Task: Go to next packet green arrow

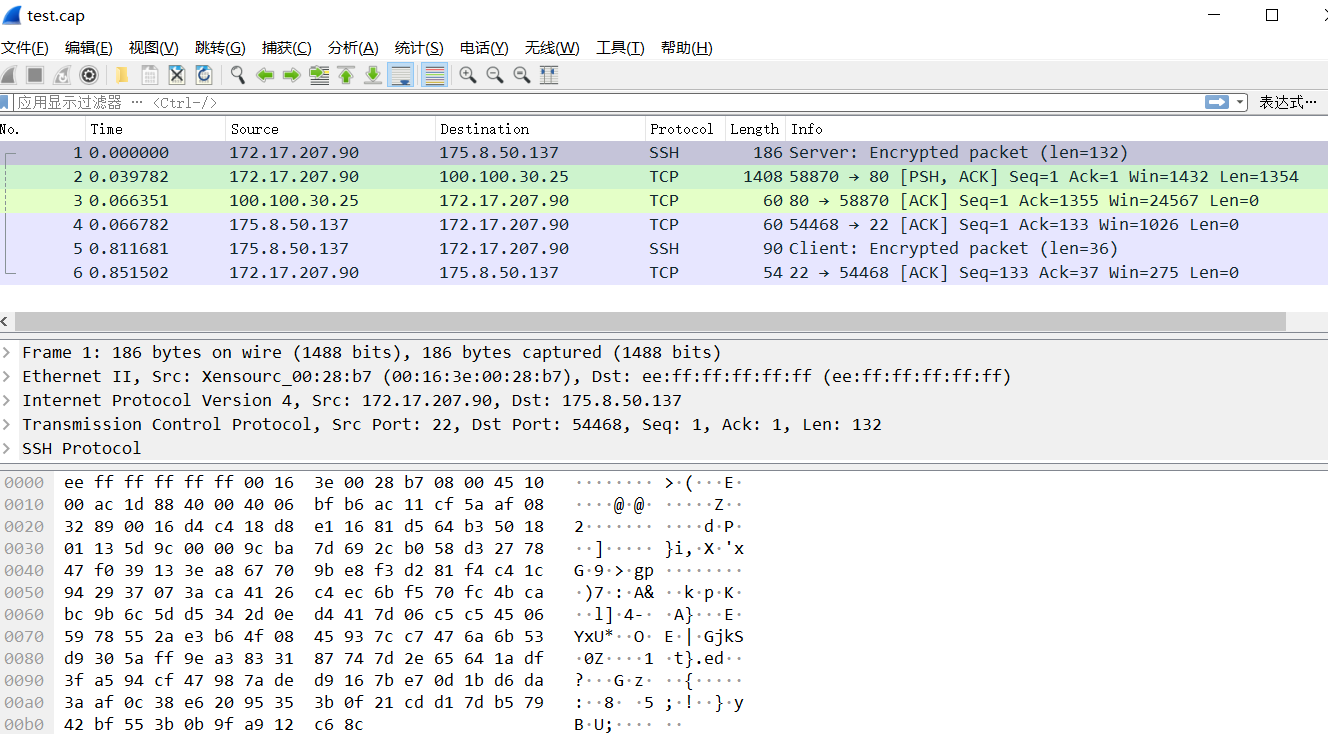Action: 292,75
